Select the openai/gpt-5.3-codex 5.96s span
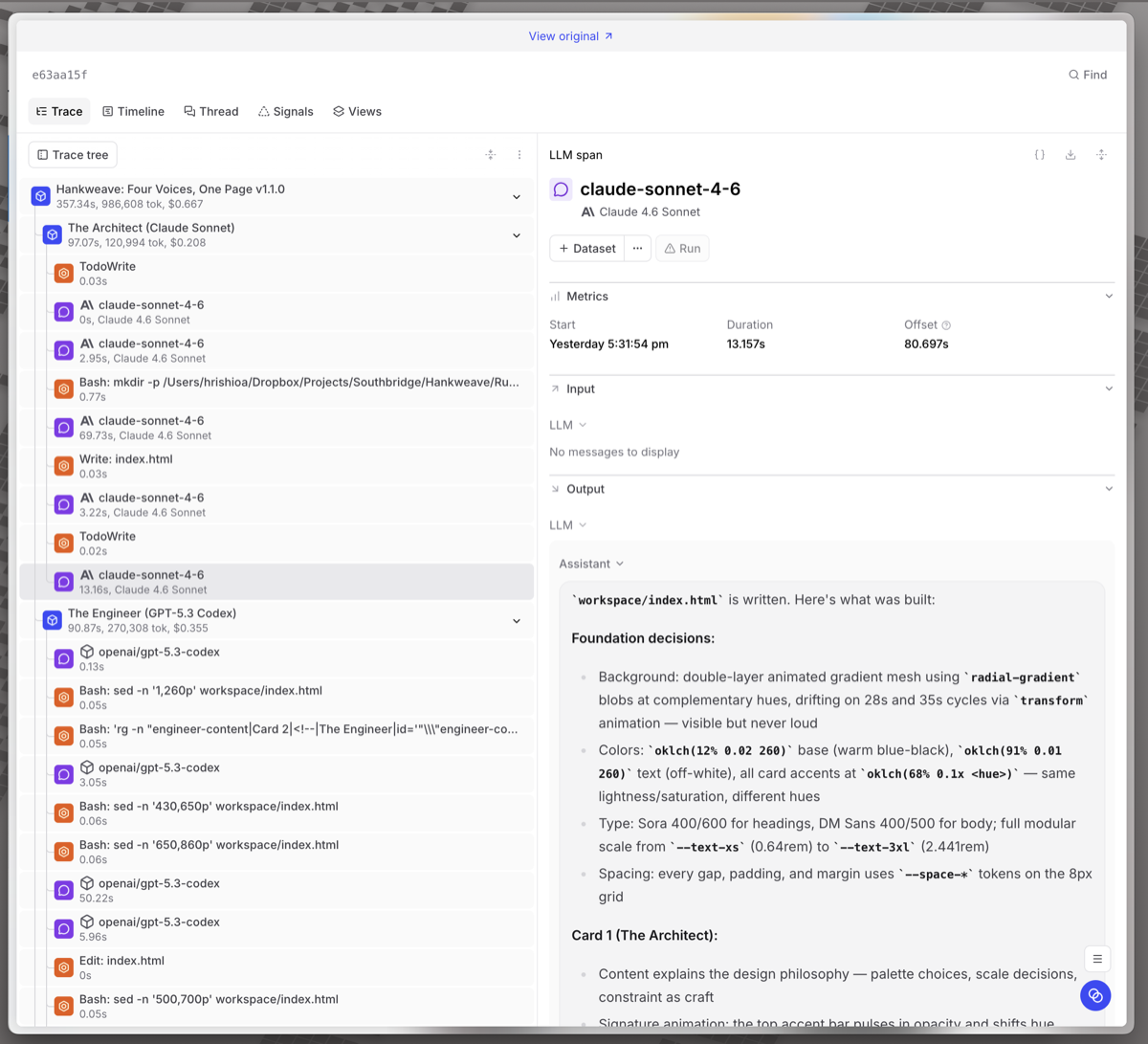This screenshot has width=1148, height=1044. (277, 928)
